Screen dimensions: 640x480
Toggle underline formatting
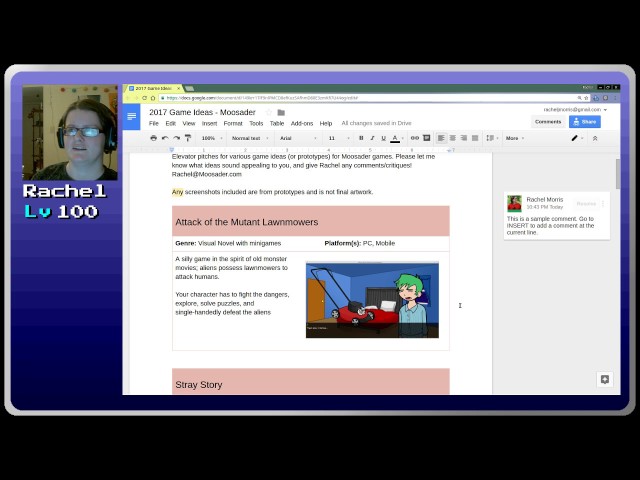click(x=383, y=138)
